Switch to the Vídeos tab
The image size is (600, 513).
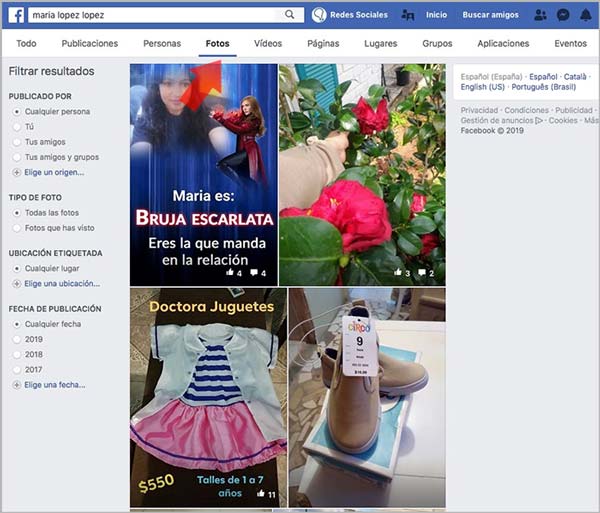[x=268, y=44]
